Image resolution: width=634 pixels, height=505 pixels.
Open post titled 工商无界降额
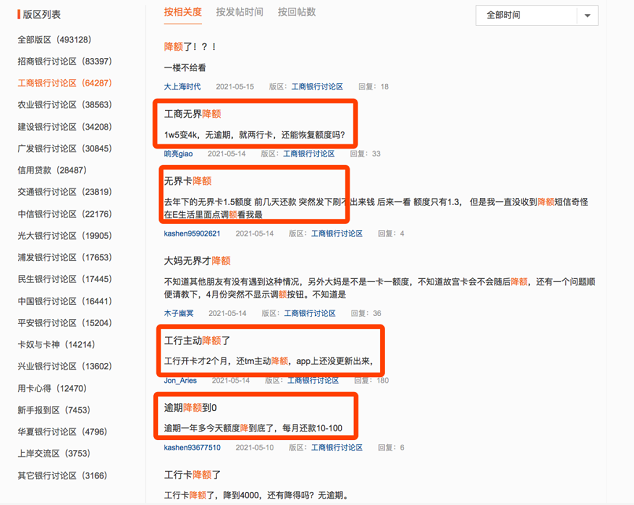pyautogui.click(x=192, y=114)
